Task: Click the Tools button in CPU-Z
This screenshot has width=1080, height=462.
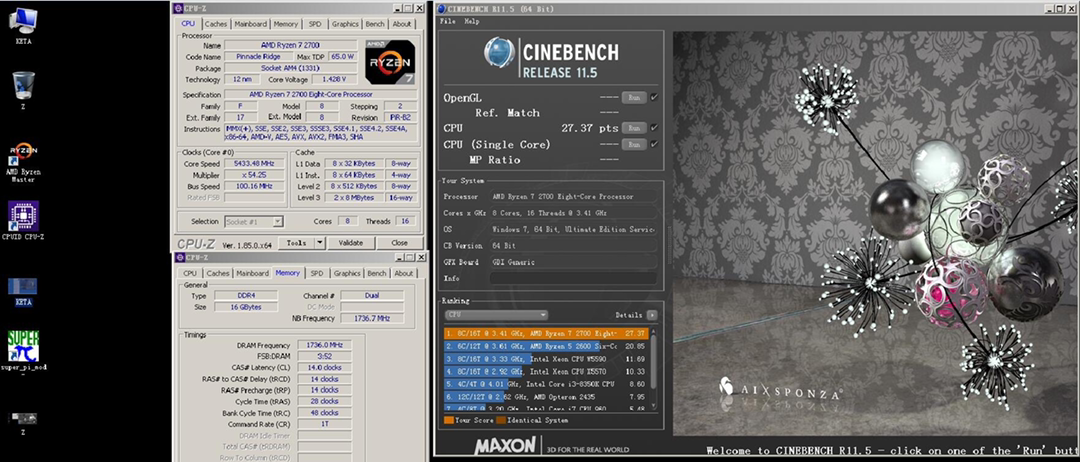Action: 297,243
